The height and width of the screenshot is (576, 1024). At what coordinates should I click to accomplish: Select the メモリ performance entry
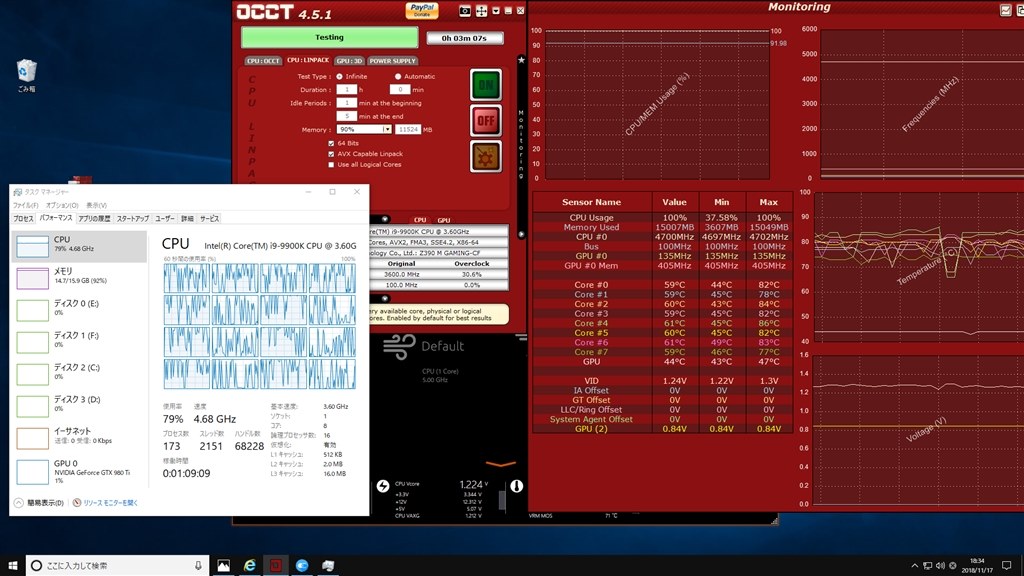pyautogui.click(x=79, y=277)
